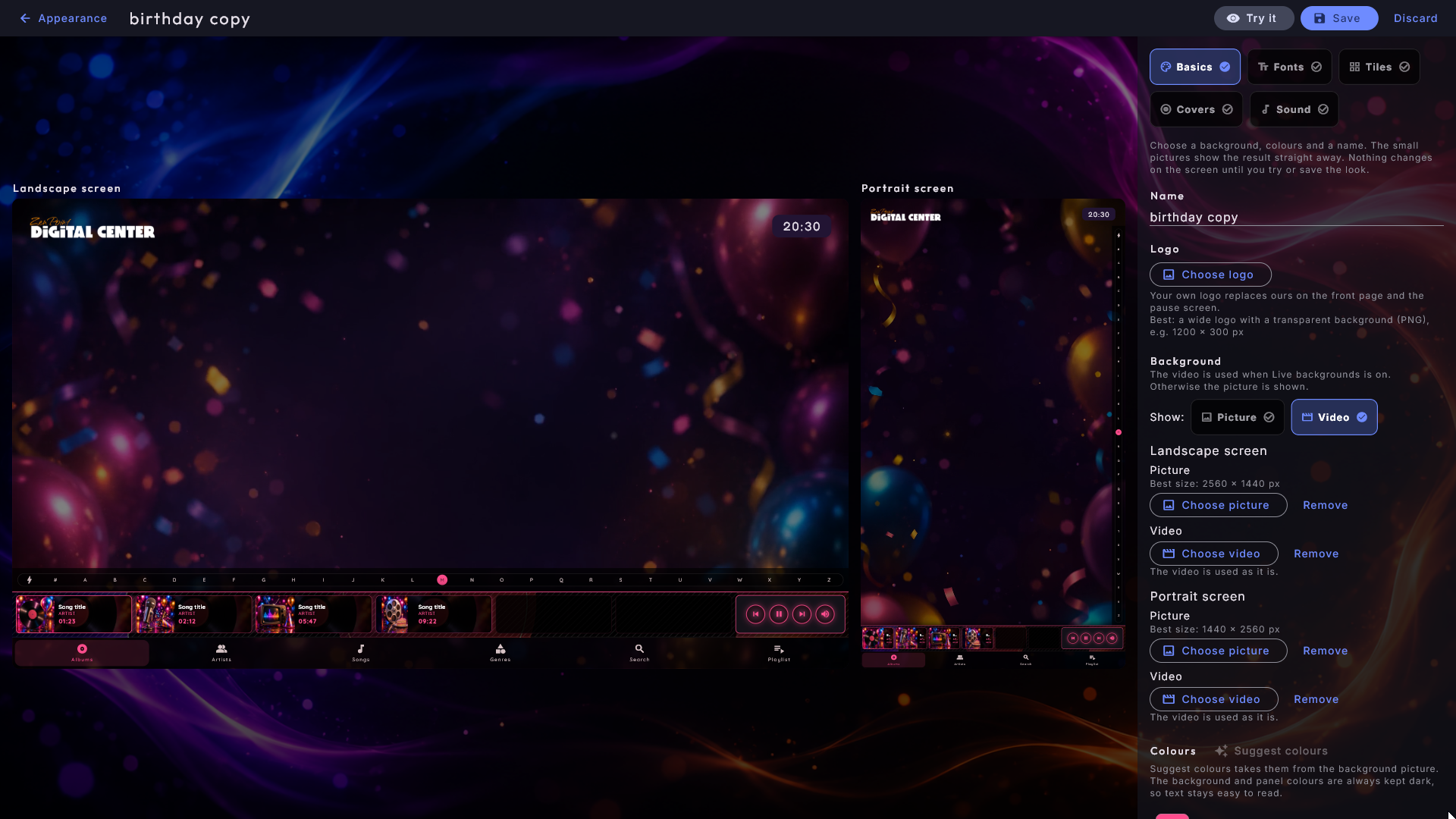
Task: Choose video for Portrait screen
Action: point(1213,699)
